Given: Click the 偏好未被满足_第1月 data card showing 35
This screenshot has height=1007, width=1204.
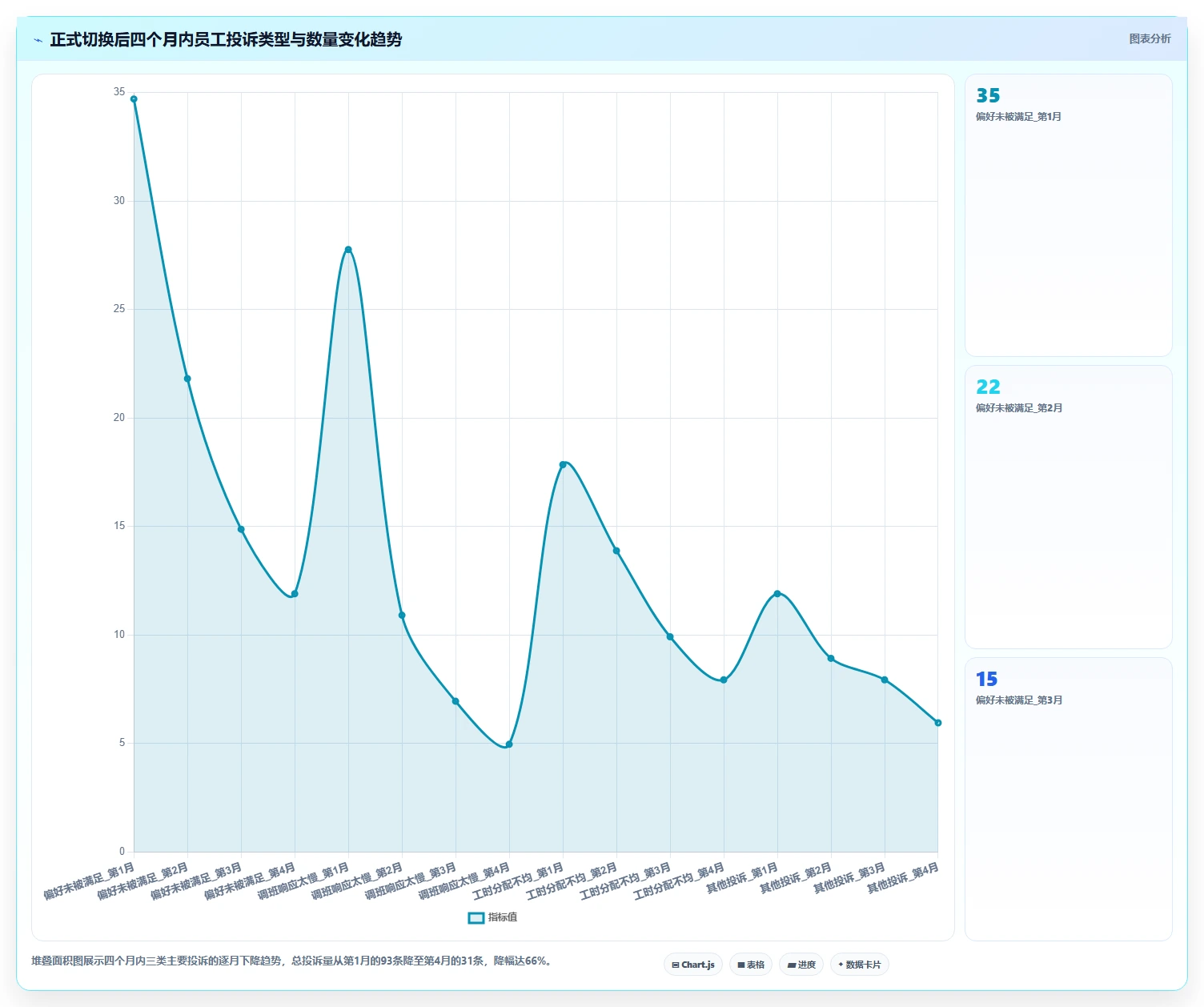Looking at the screenshot, I should click(x=1069, y=215).
